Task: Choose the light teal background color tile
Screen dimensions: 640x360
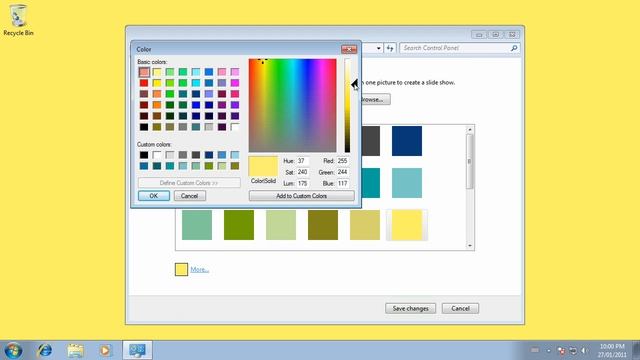Action: coord(407,183)
